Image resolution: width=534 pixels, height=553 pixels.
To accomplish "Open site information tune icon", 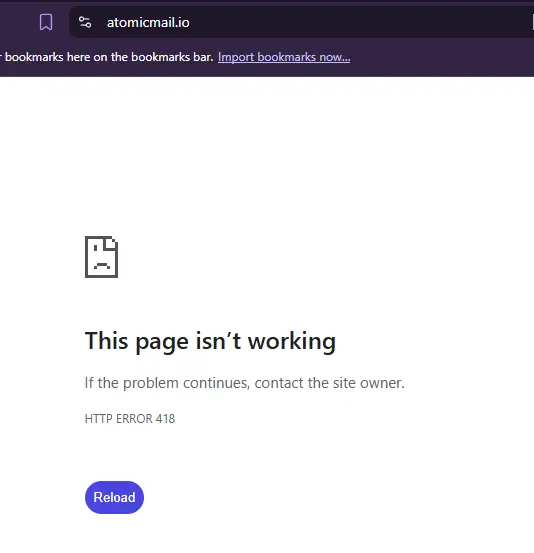I will [x=85, y=22].
